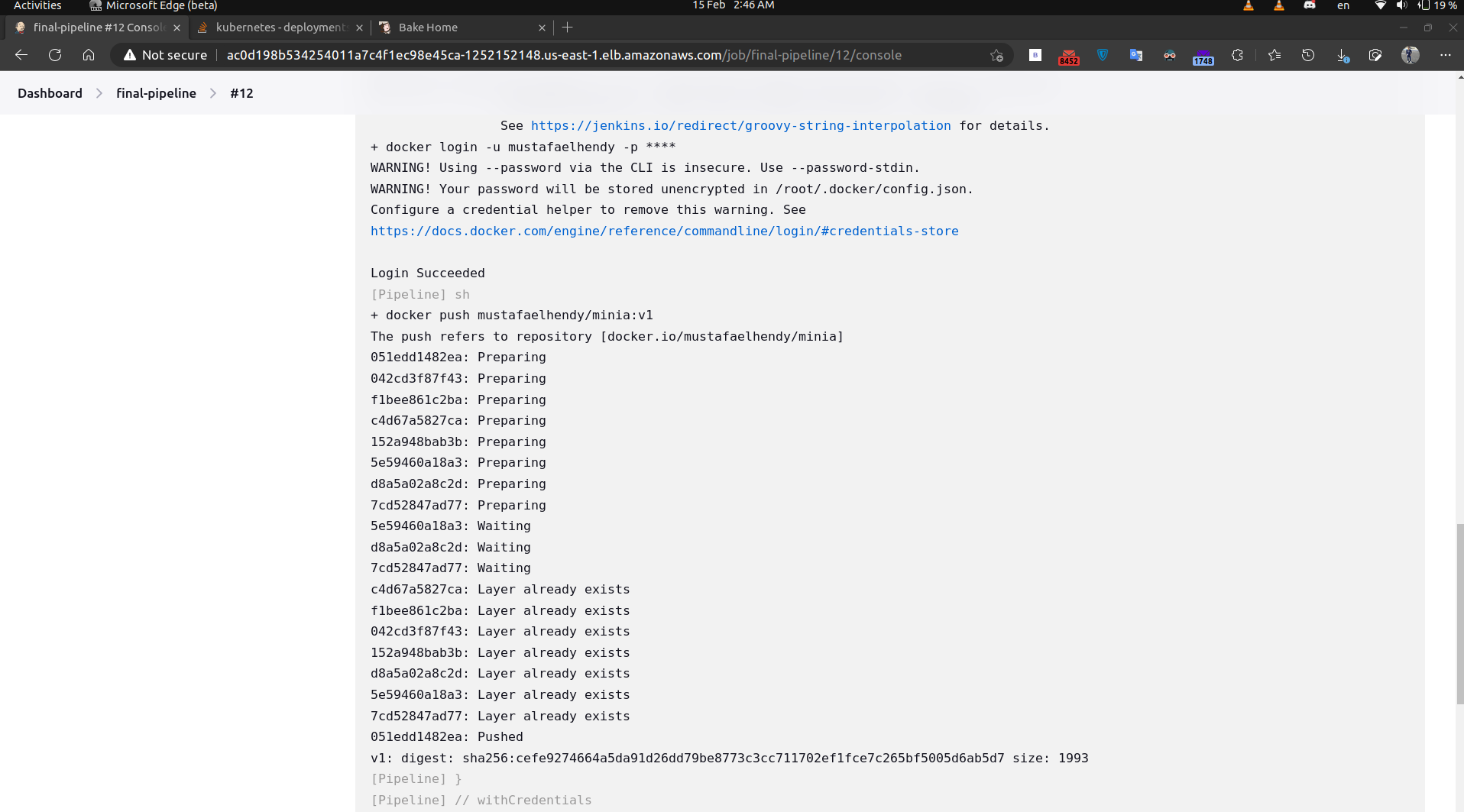
Task: Open the mail extension showing 8452 badge
Action: [1068, 55]
